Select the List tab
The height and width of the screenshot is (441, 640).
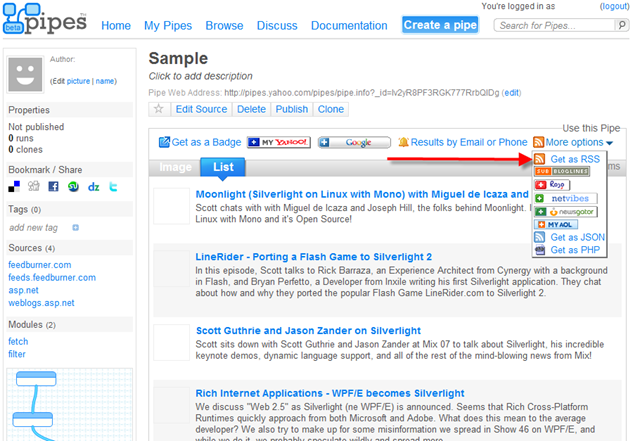coord(223,167)
